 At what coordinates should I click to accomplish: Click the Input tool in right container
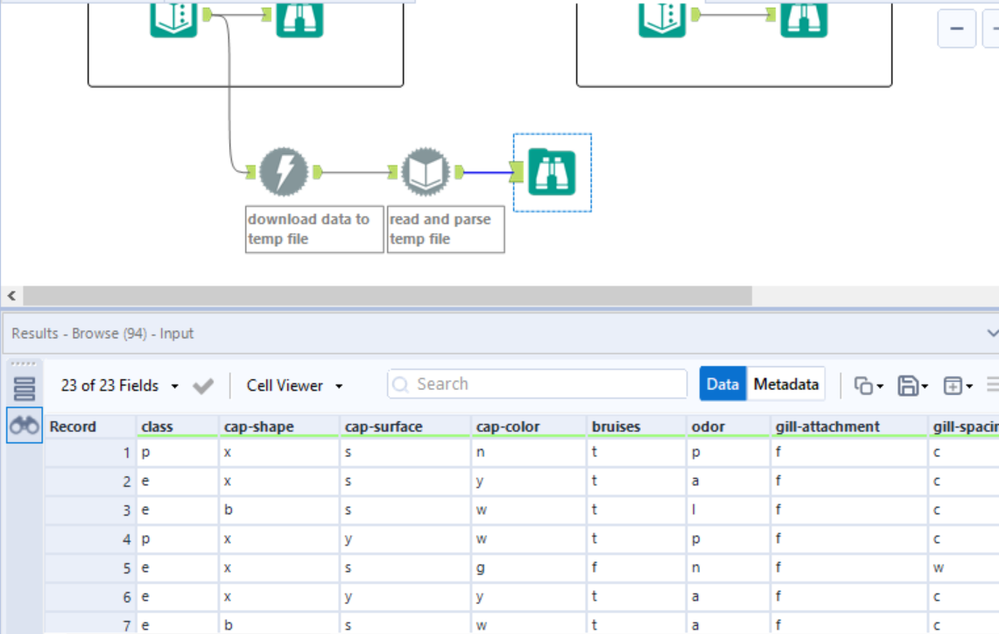click(x=662, y=17)
